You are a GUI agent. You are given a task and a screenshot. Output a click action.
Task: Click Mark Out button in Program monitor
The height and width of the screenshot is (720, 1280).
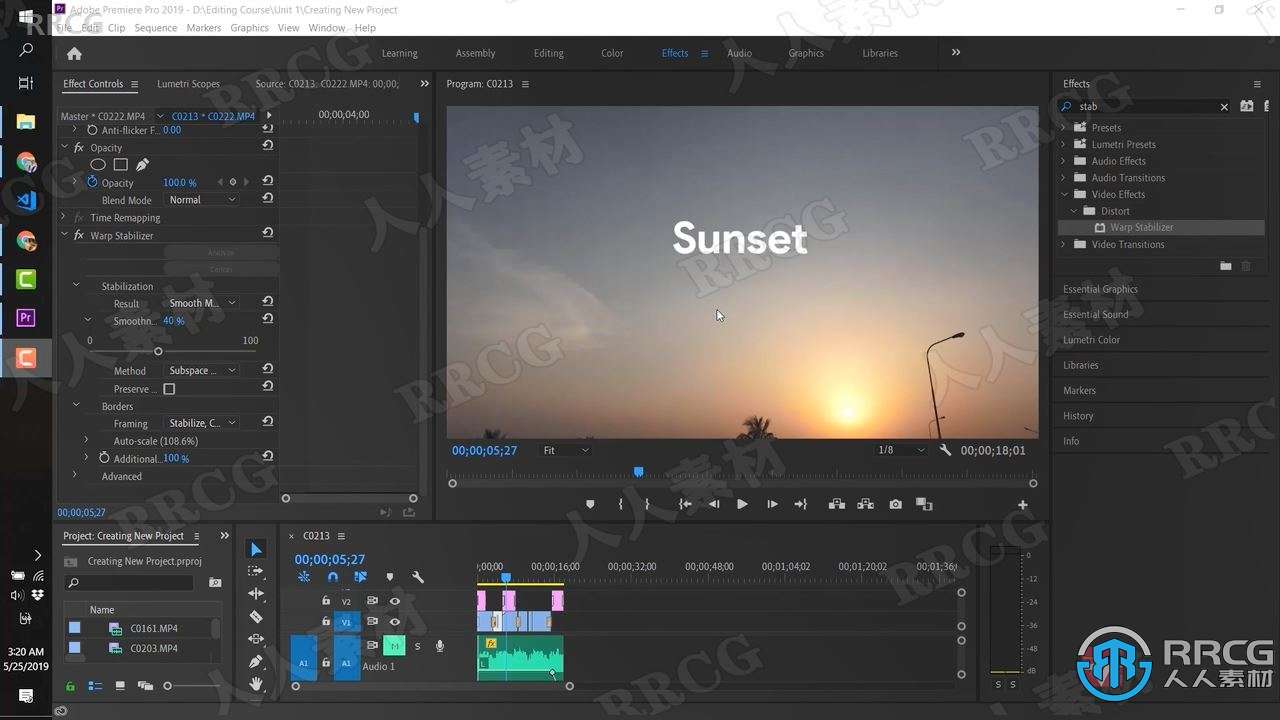pos(647,505)
